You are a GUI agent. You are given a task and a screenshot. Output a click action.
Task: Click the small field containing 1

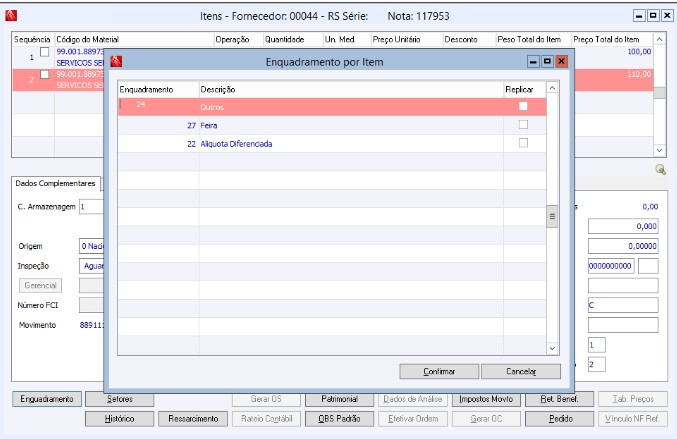tap(597, 345)
